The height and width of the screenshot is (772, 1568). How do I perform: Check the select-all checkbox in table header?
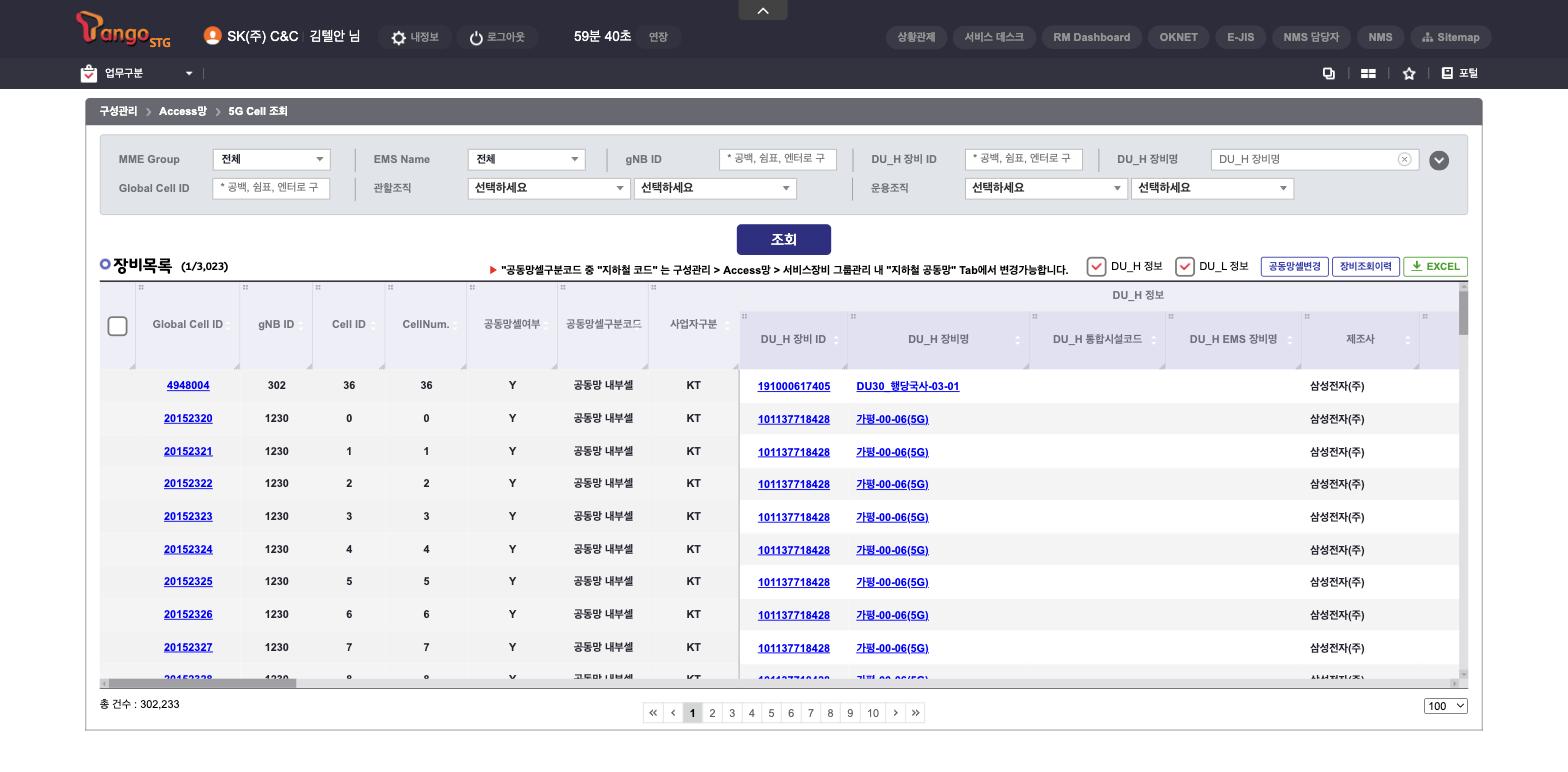tap(117, 326)
